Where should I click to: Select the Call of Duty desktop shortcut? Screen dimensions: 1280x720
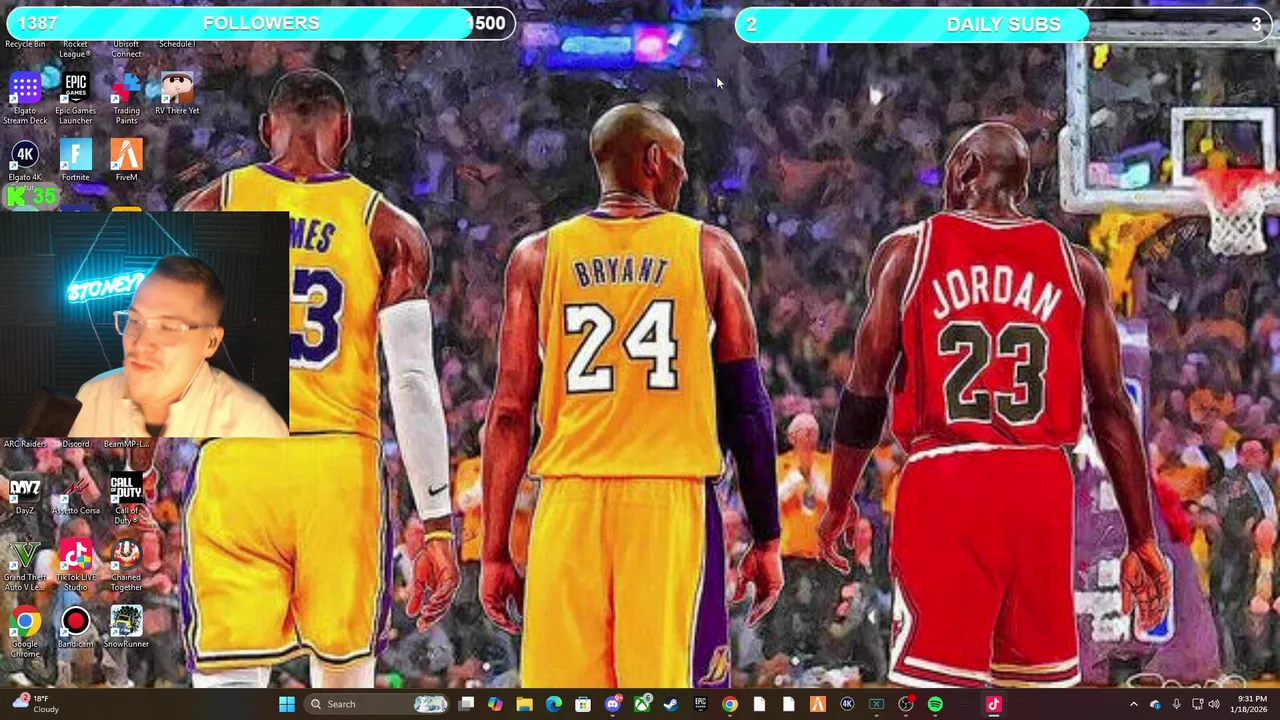126,499
